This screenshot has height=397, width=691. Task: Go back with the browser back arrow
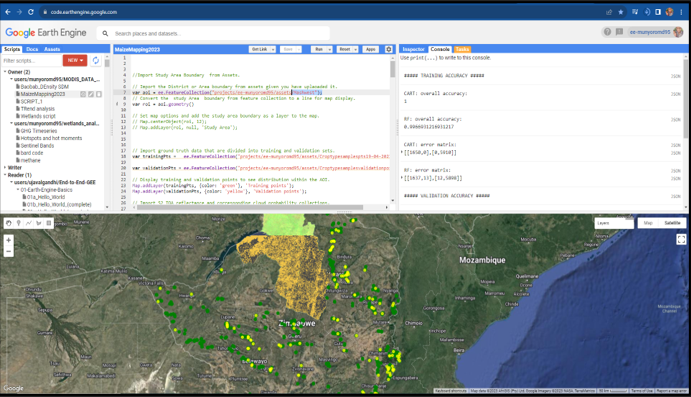pos(7,12)
